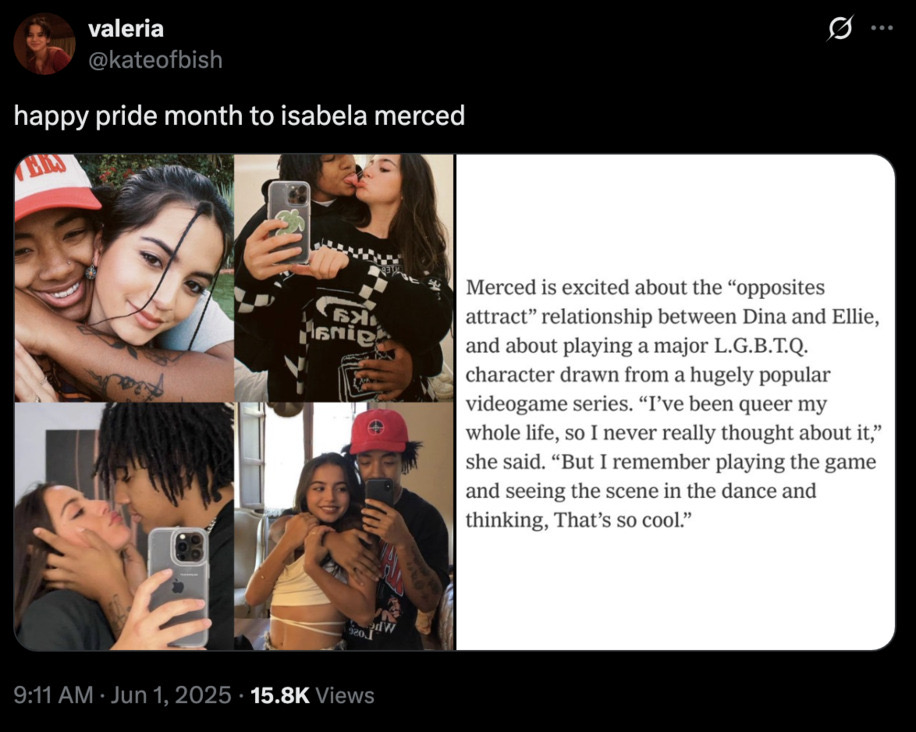Open valeria's round profile avatar
Viewport: 916px width, 732px height.
pyautogui.click(x=44, y=44)
